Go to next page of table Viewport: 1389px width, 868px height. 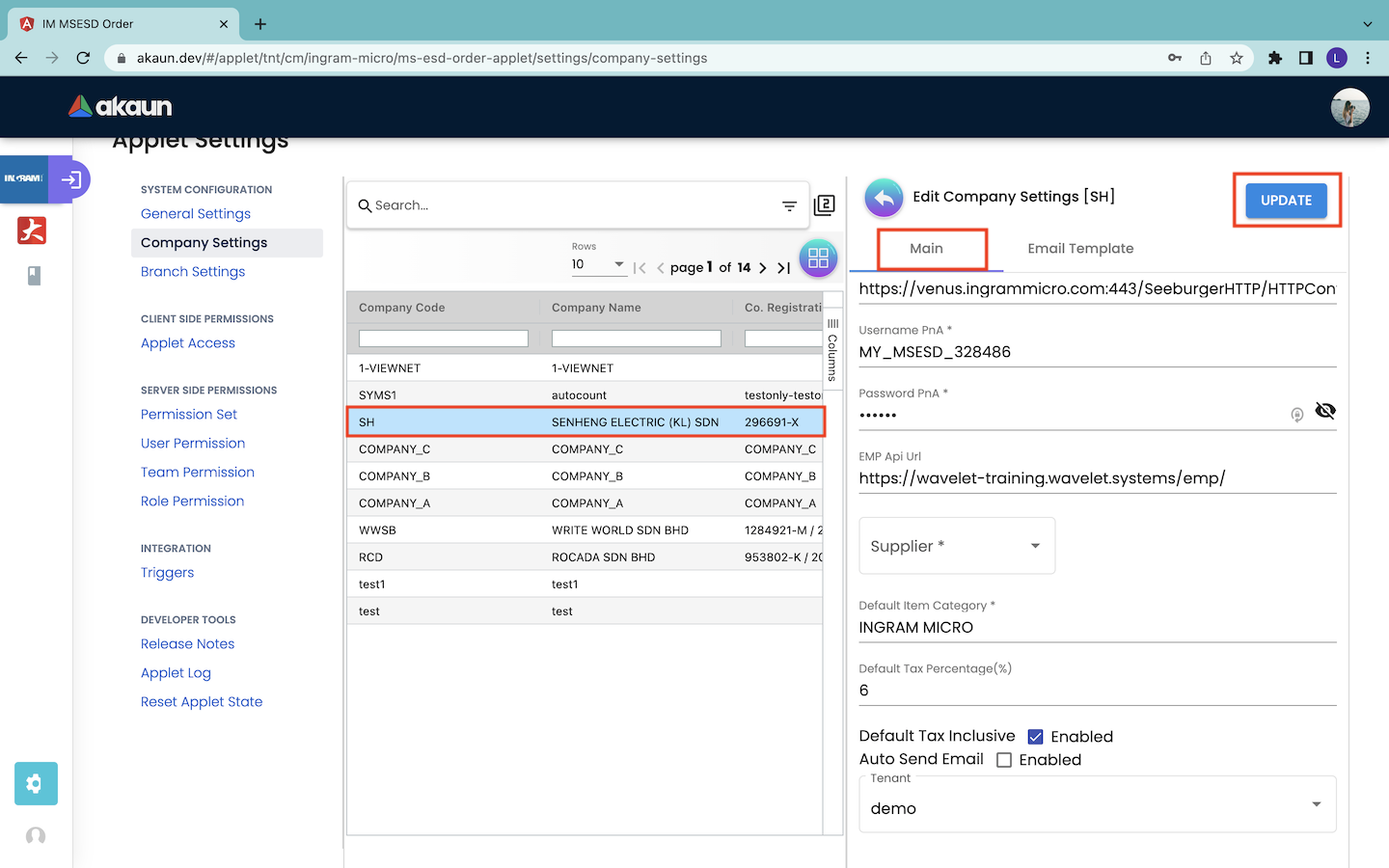pyautogui.click(x=762, y=268)
